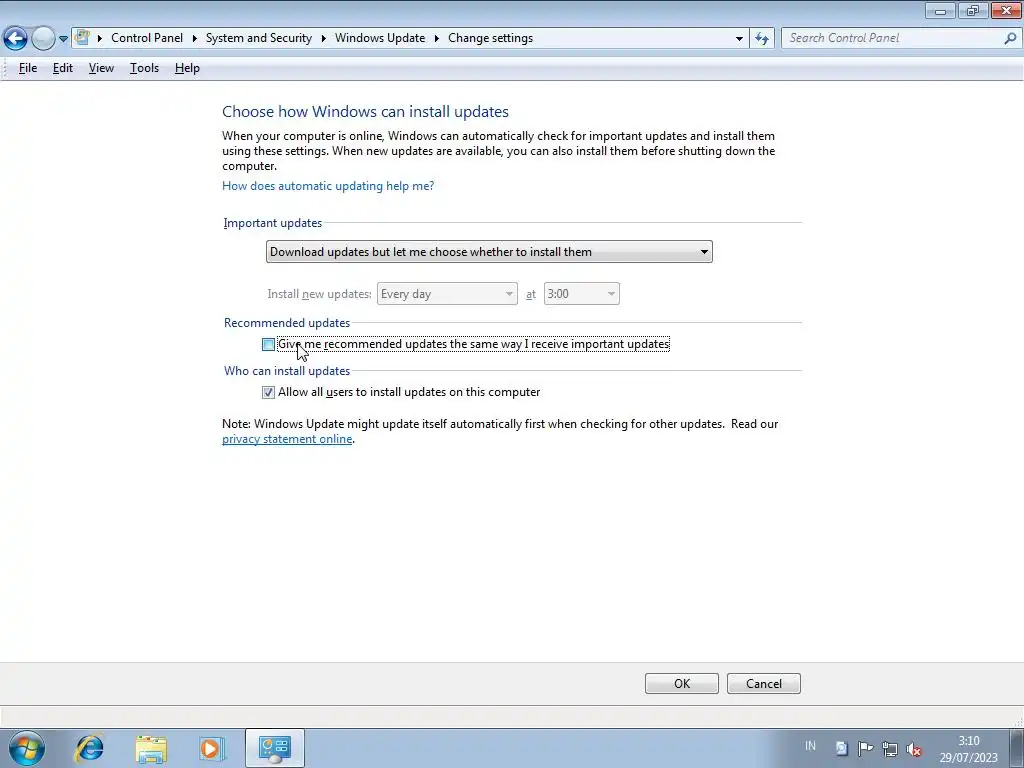
Task: Go back with the Back arrow button
Action: point(15,39)
